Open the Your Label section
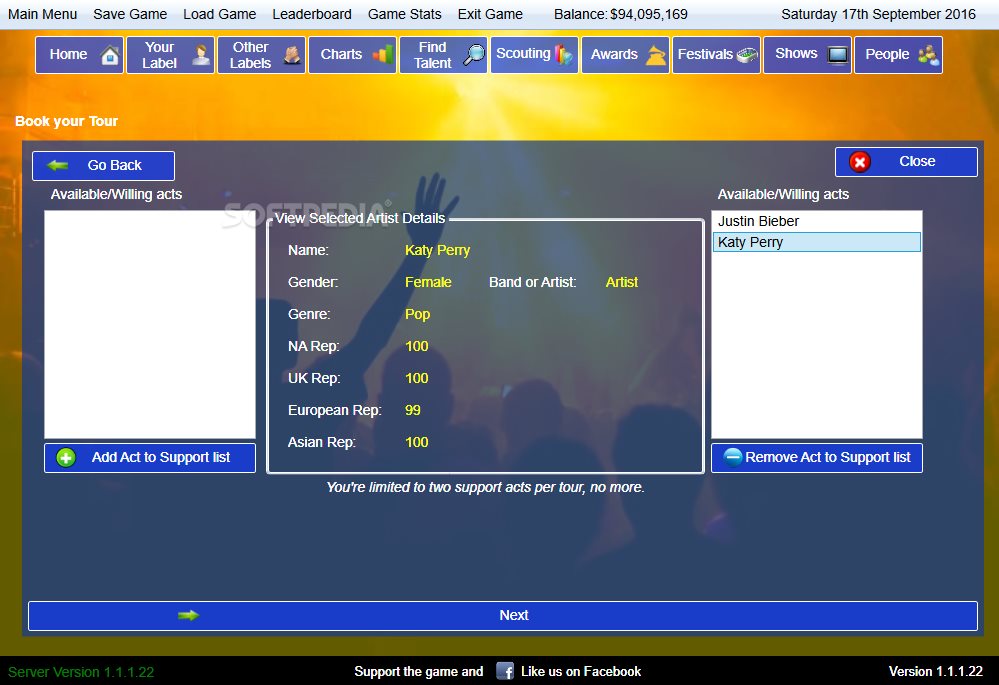999x685 pixels. click(x=170, y=55)
